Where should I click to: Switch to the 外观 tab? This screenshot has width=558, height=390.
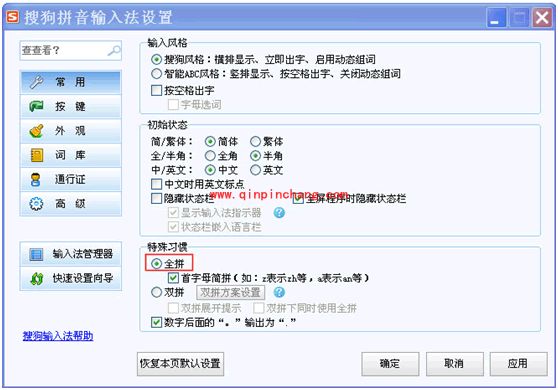point(70,131)
